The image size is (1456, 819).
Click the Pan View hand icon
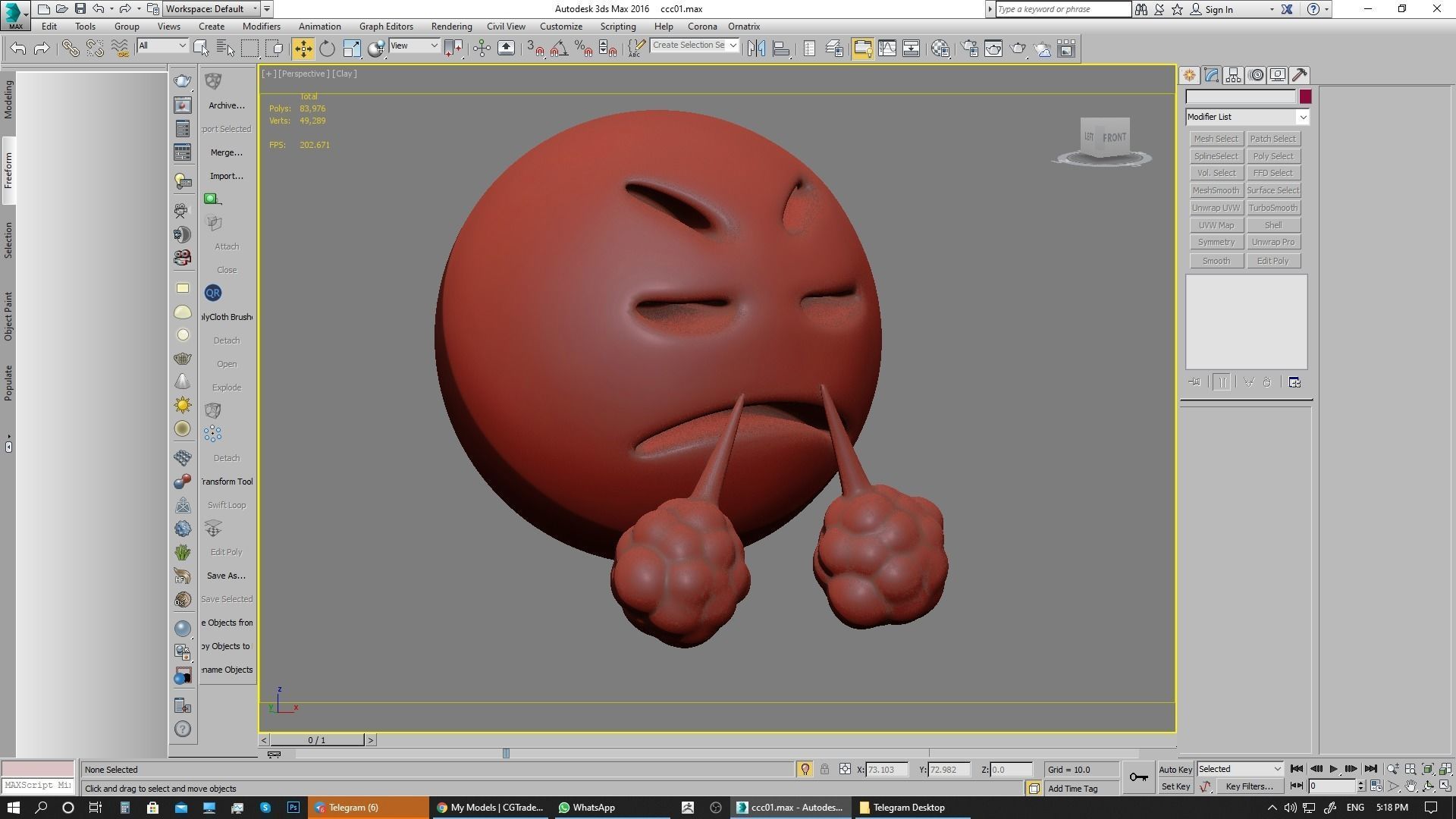click(1410, 786)
